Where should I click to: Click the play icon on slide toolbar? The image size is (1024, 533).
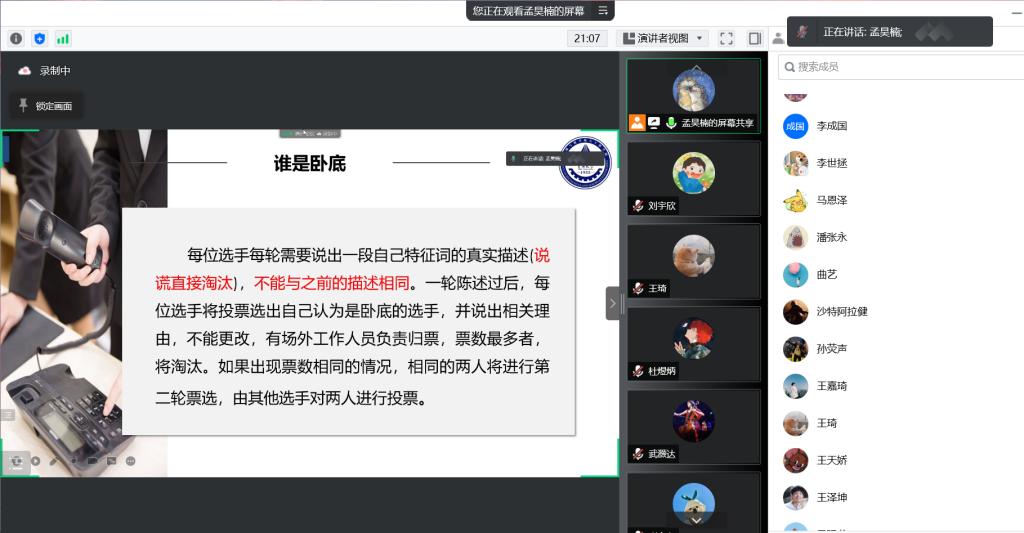[x=35, y=461]
